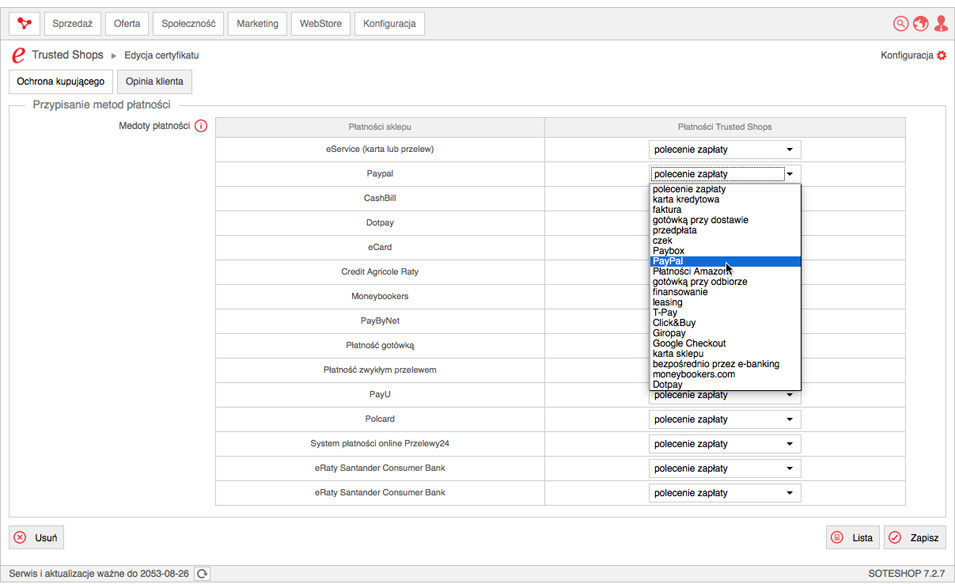Click the 'Płatności Trusted Shops' column header
This screenshot has height=584, width=955.
pos(725,127)
